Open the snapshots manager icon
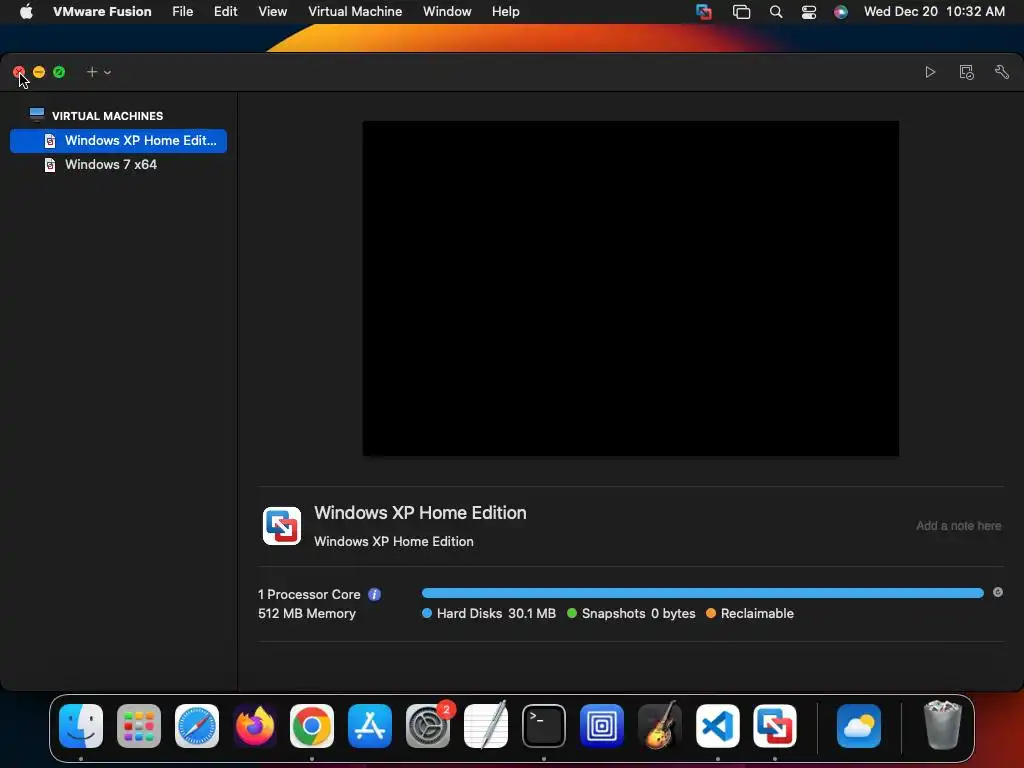The width and height of the screenshot is (1024, 768). (x=967, y=72)
